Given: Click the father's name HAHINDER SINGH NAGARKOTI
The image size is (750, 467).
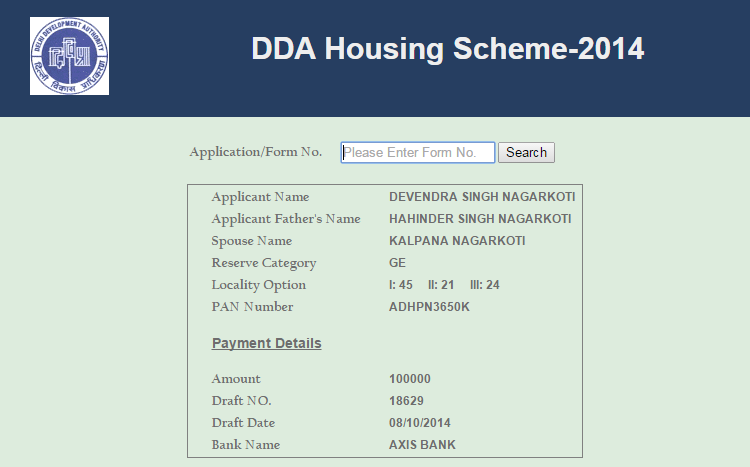Looking at the screenshot, I should (480, 219).
